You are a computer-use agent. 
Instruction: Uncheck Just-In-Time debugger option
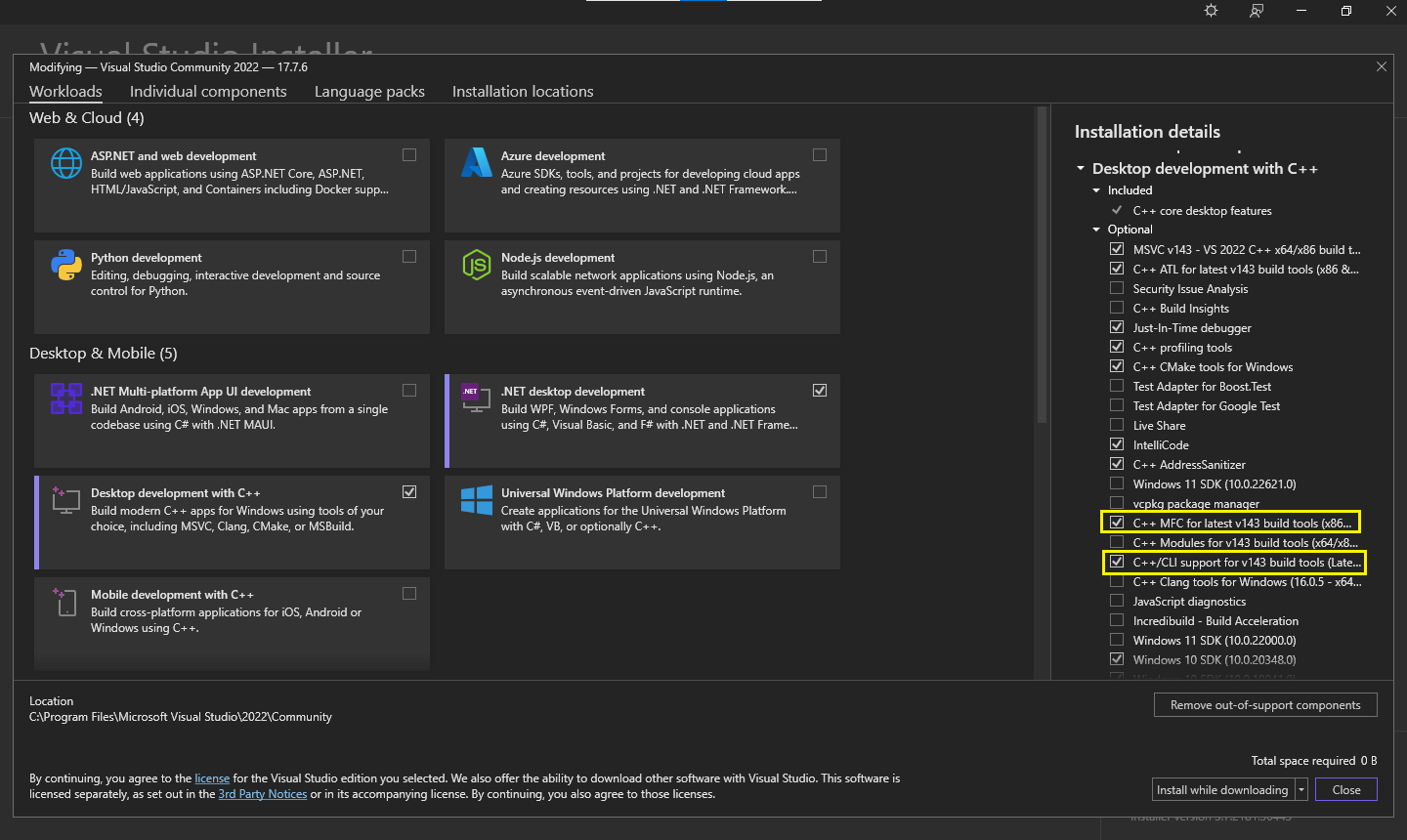tap(1117, 327)
